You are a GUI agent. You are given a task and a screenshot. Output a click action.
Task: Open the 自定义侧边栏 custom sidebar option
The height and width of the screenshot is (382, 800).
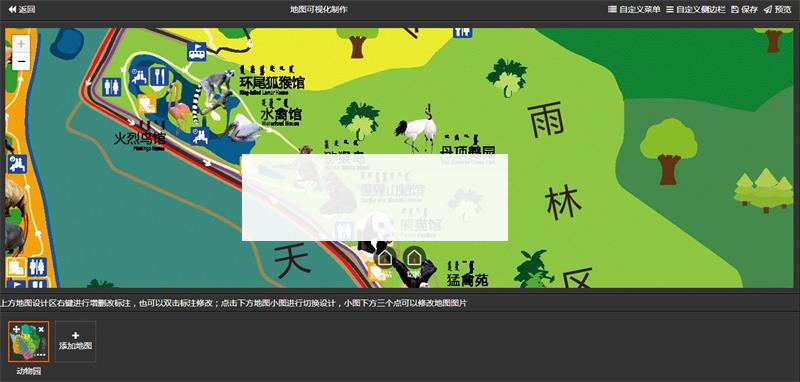coord(695,9)
